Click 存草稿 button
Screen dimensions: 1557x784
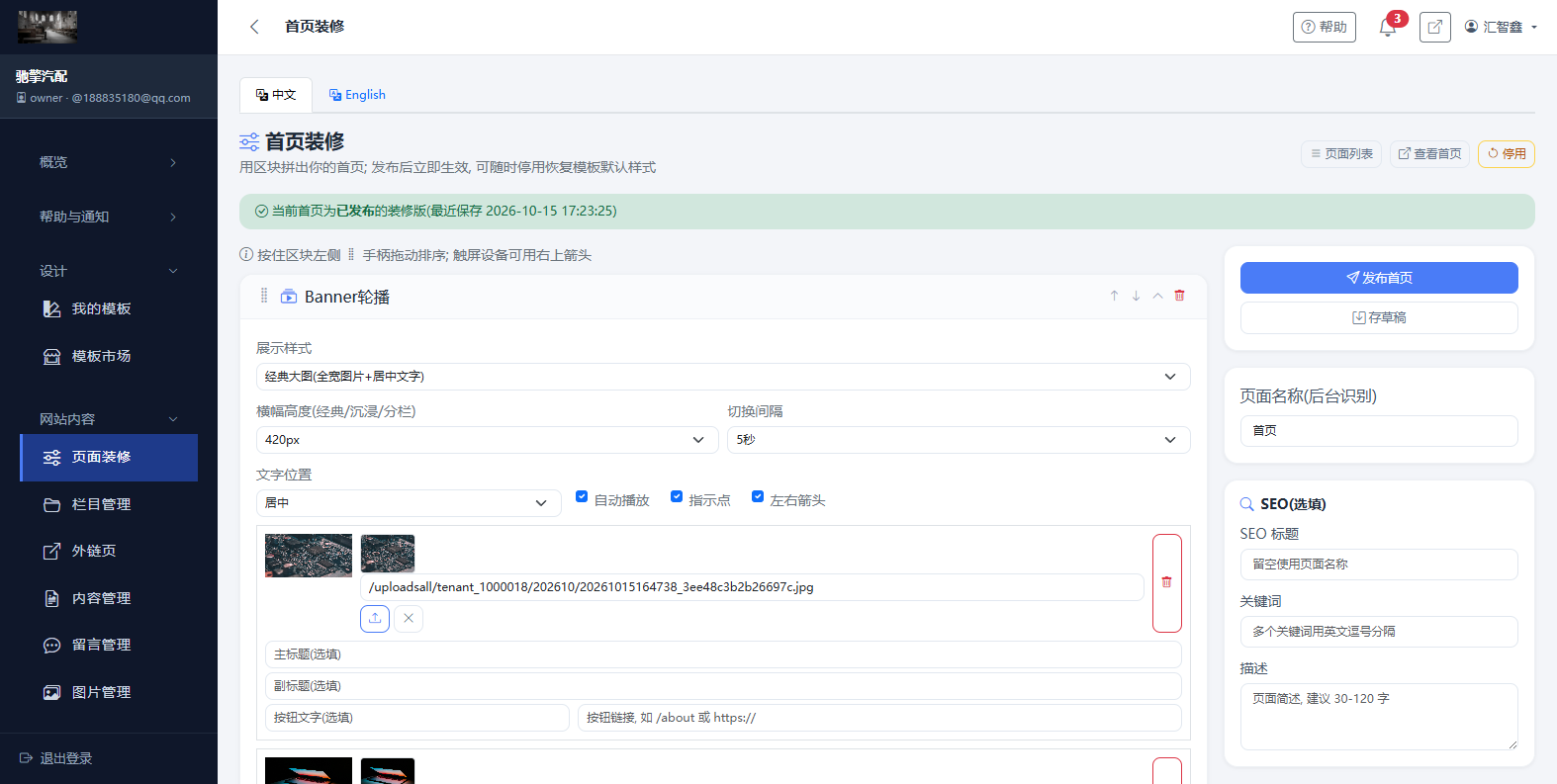[x=1379, y=317]
